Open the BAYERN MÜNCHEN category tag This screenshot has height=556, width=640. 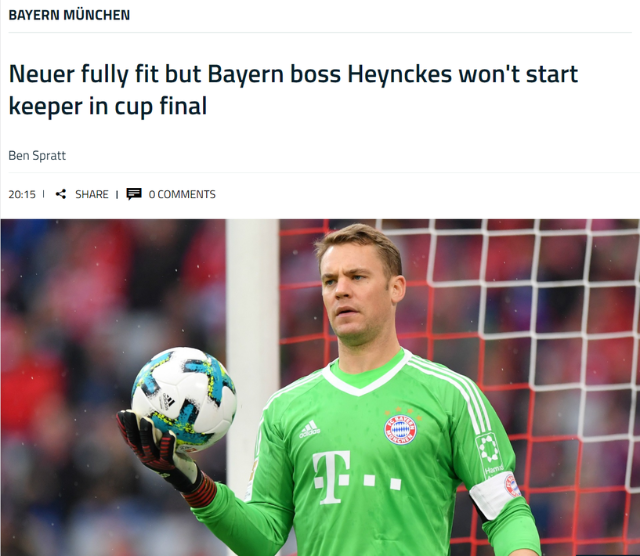coord(69,15)
